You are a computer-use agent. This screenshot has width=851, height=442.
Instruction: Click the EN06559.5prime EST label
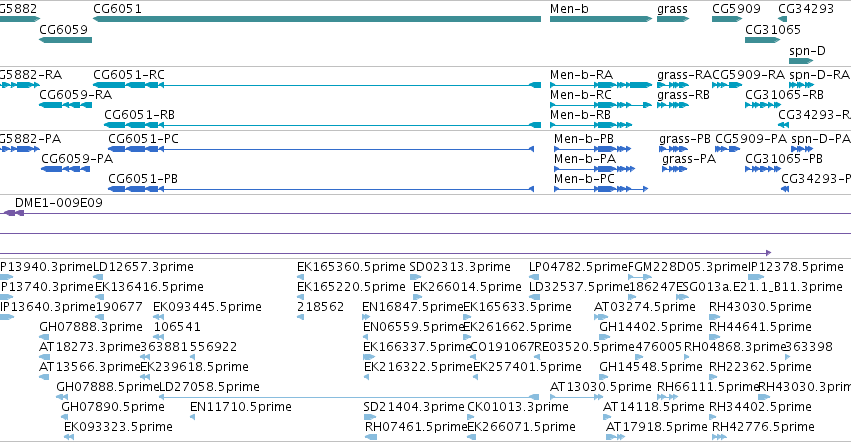(x=414, y=326)
